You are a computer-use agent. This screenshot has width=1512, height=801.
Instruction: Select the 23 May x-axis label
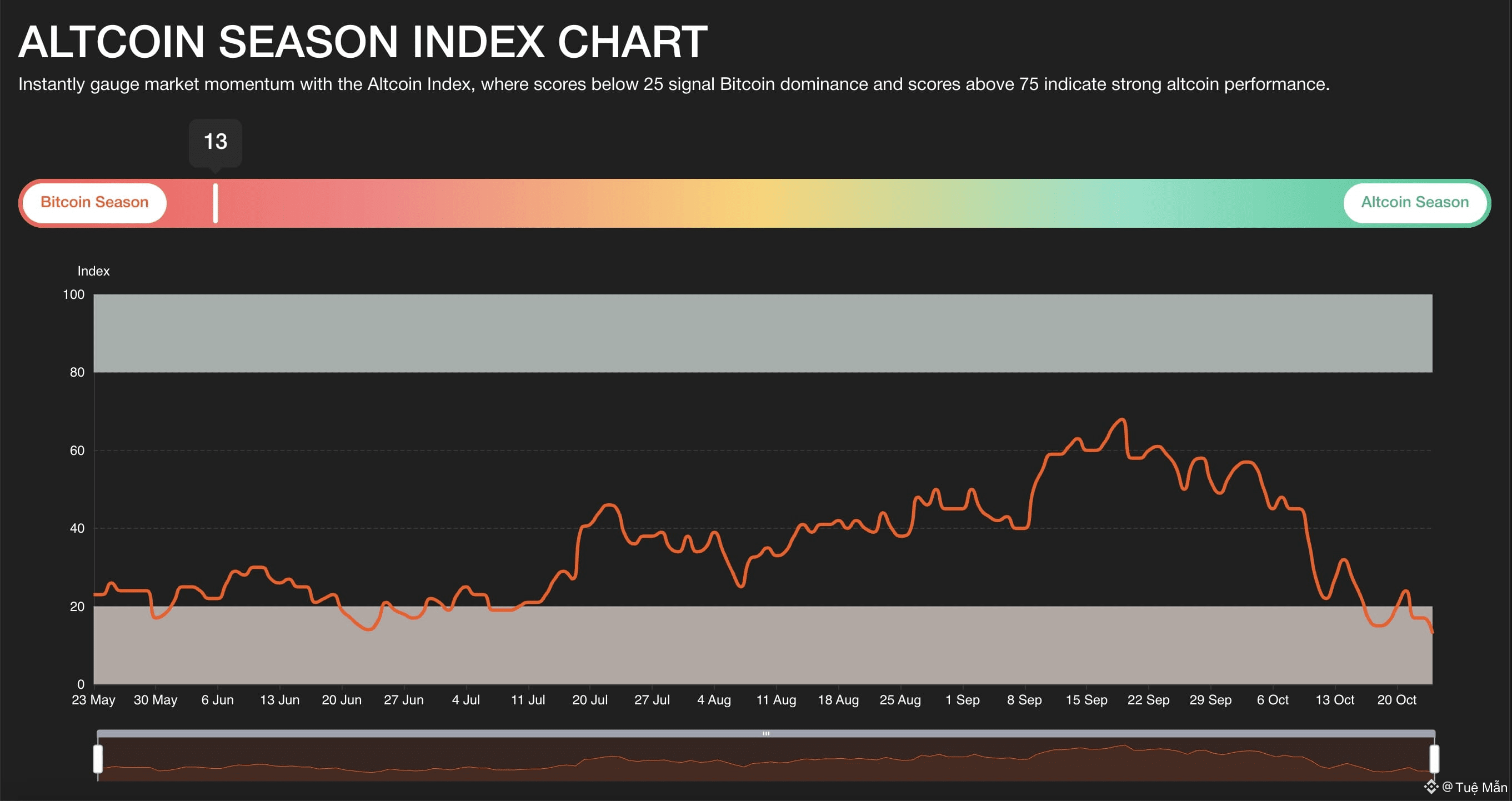tap(93, 700)
